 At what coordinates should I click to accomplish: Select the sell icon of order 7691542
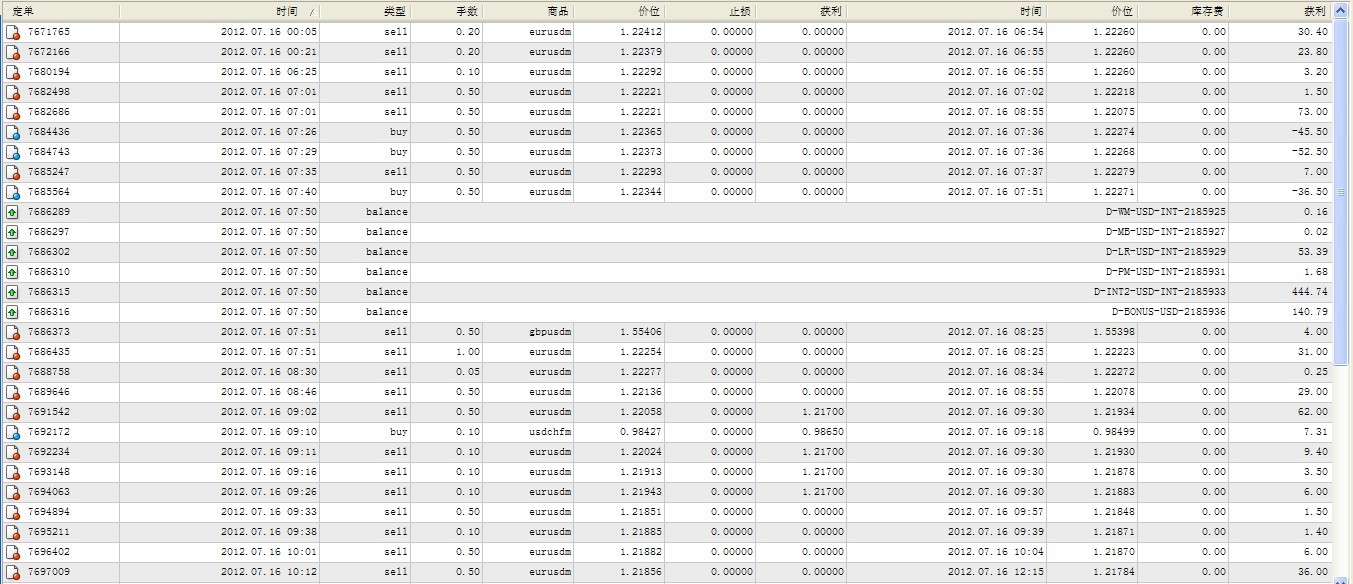click(13, 412)
